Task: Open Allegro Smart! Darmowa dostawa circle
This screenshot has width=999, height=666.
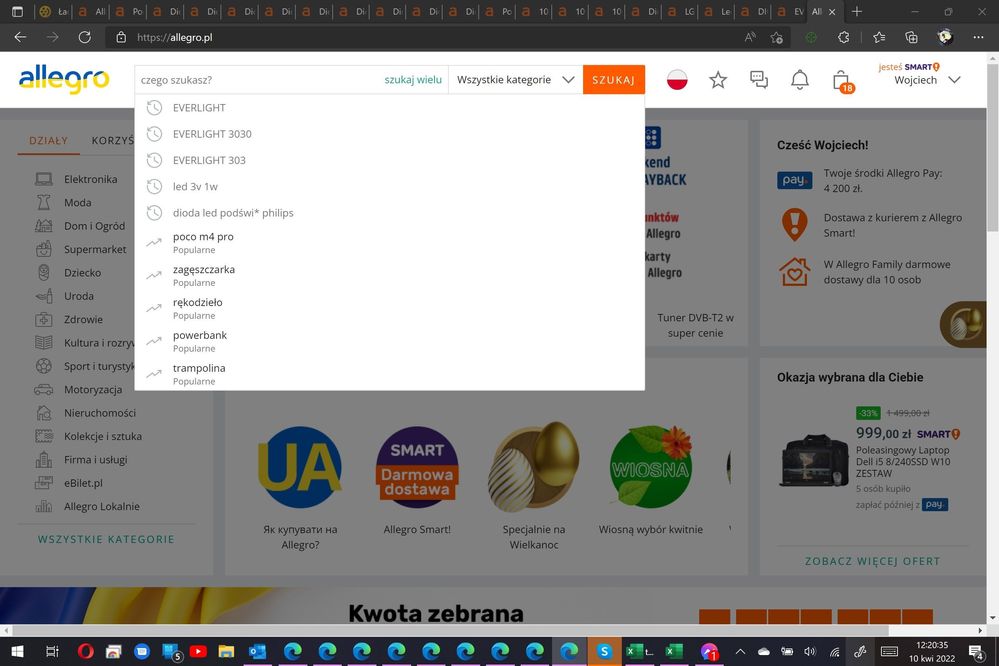Action: coord(417,467)
